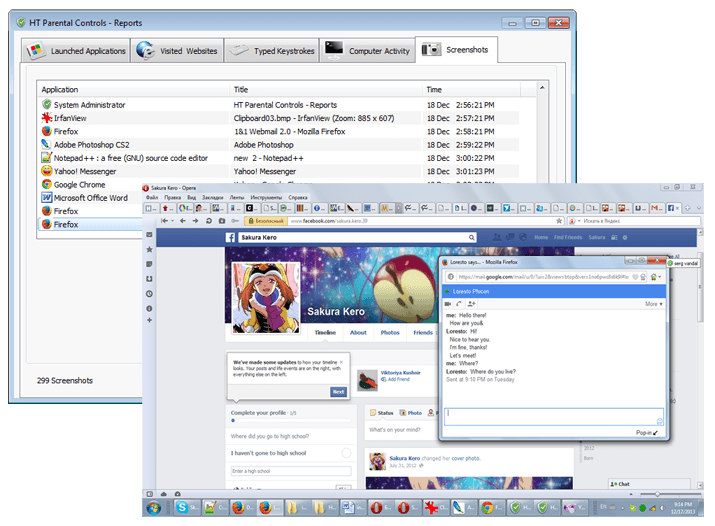715x526 pixels.
Task: Click Opera's Back arrow button
Action: [183, 221]
